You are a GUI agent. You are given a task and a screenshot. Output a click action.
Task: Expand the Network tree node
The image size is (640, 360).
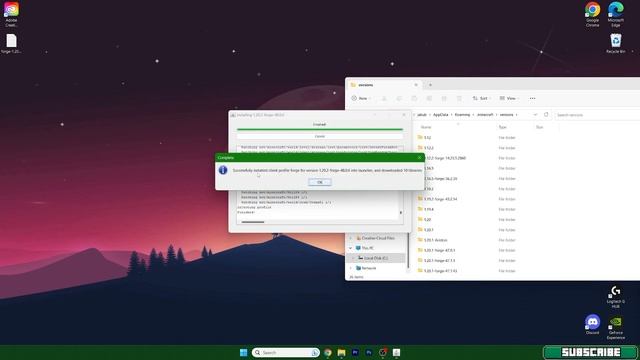click(x=350, y=268)
